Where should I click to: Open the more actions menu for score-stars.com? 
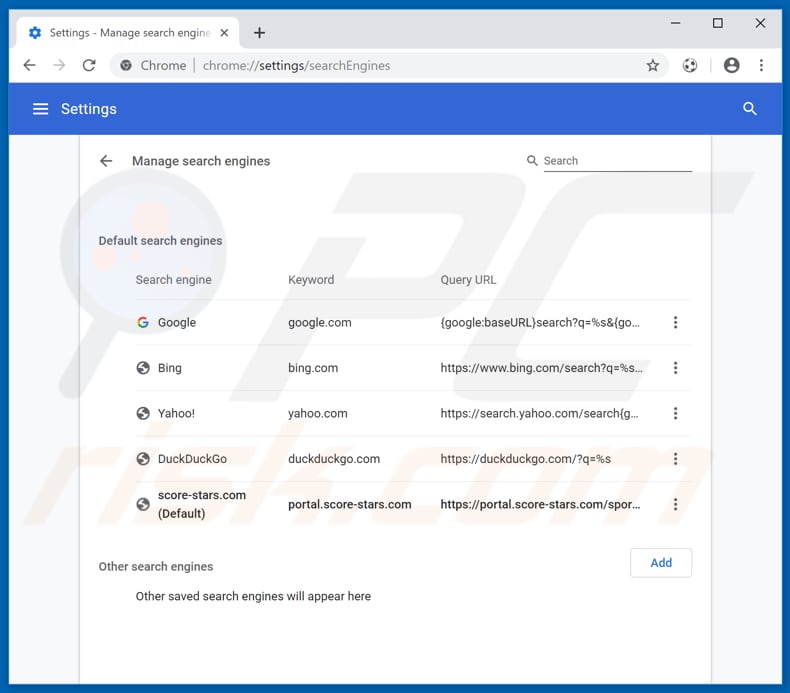point(675,504)
